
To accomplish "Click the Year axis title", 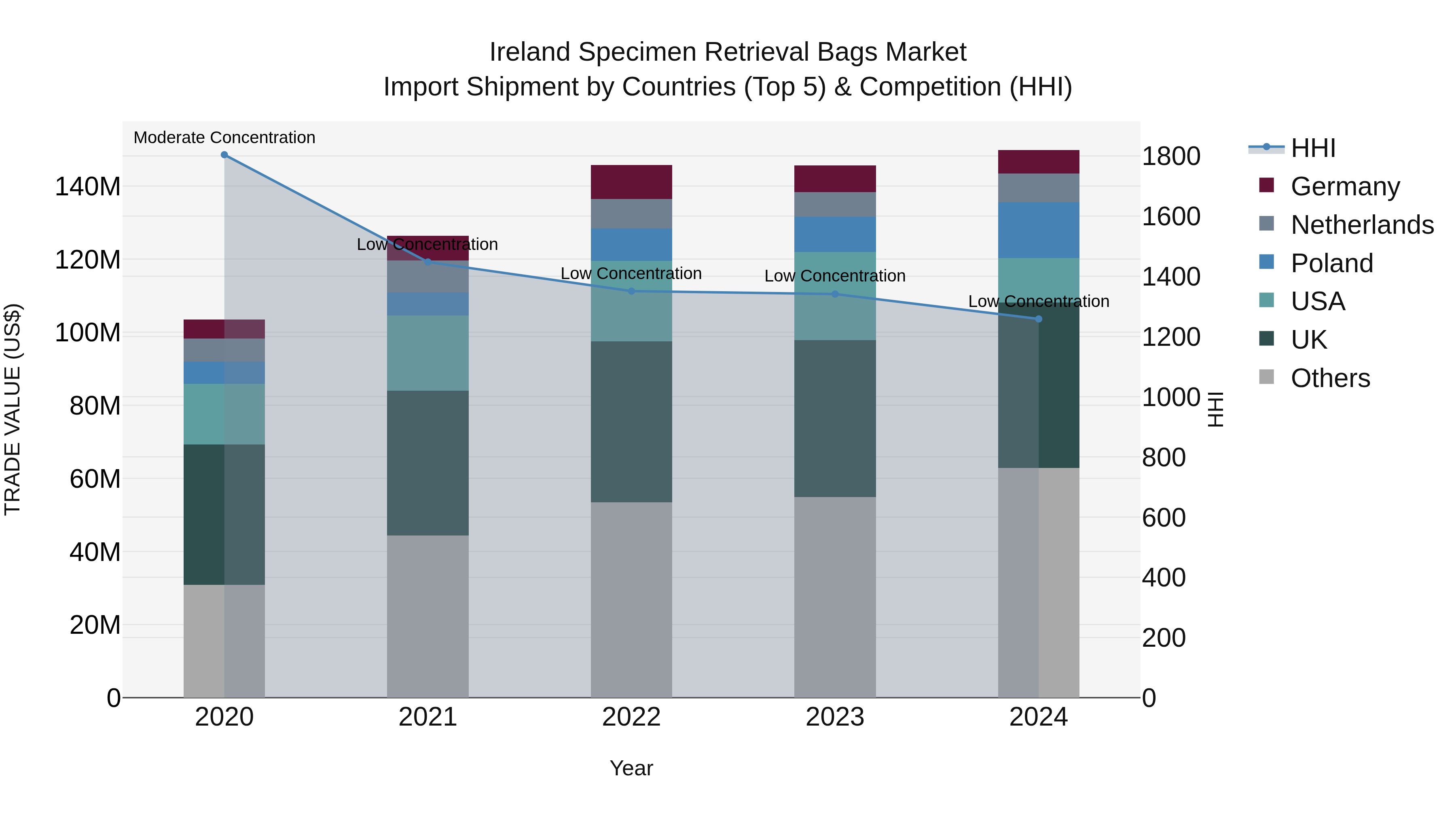I will (x=631, y=768).
